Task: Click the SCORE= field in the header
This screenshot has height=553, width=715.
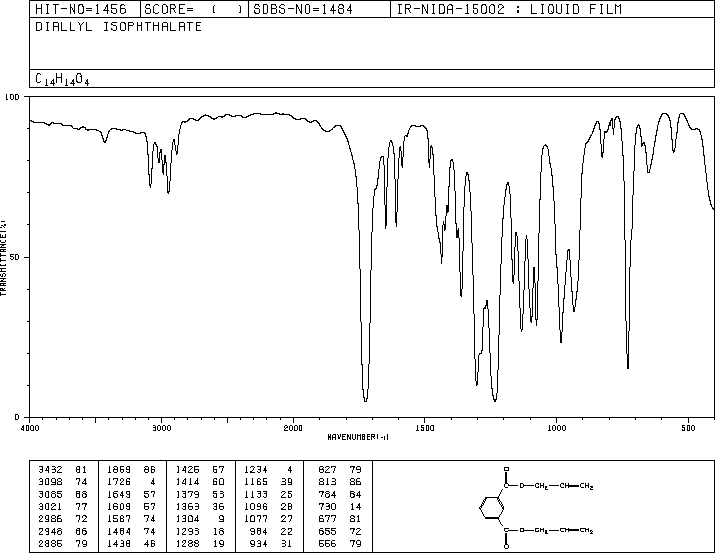Action: pos(194,9)
